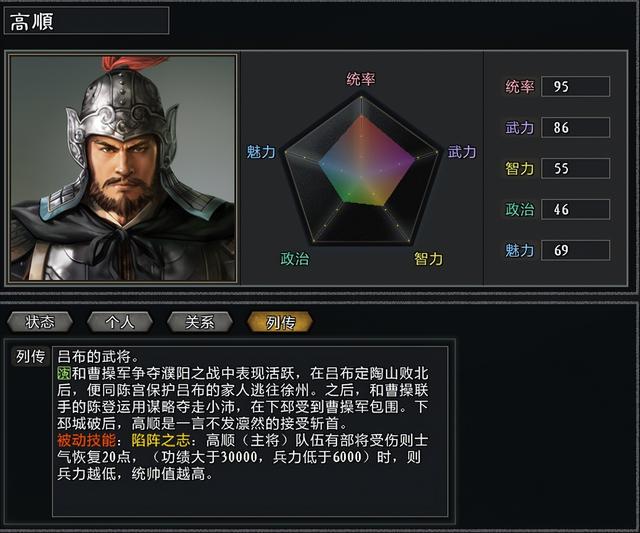
Task: Switch to the 个人 tab
Action: tap(119, 322)
